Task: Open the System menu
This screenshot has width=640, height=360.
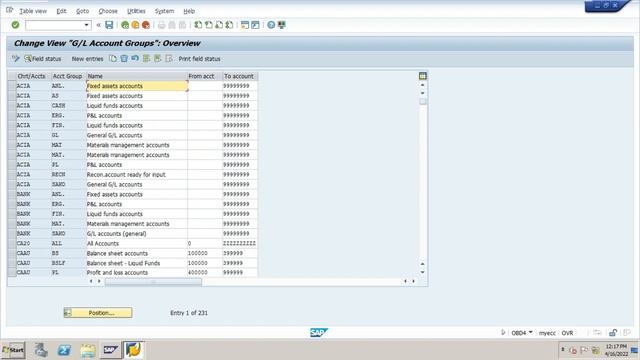Action: (164, 11)
